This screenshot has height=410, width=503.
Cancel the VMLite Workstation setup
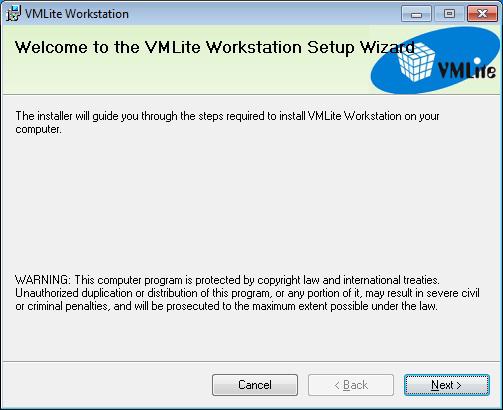tap(255, 385)
